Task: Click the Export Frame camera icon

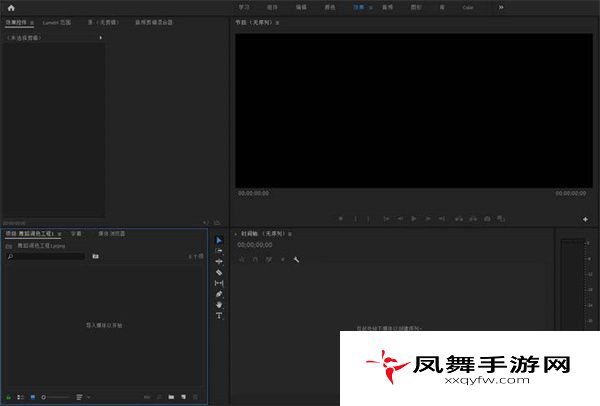Action: [487, 218]
